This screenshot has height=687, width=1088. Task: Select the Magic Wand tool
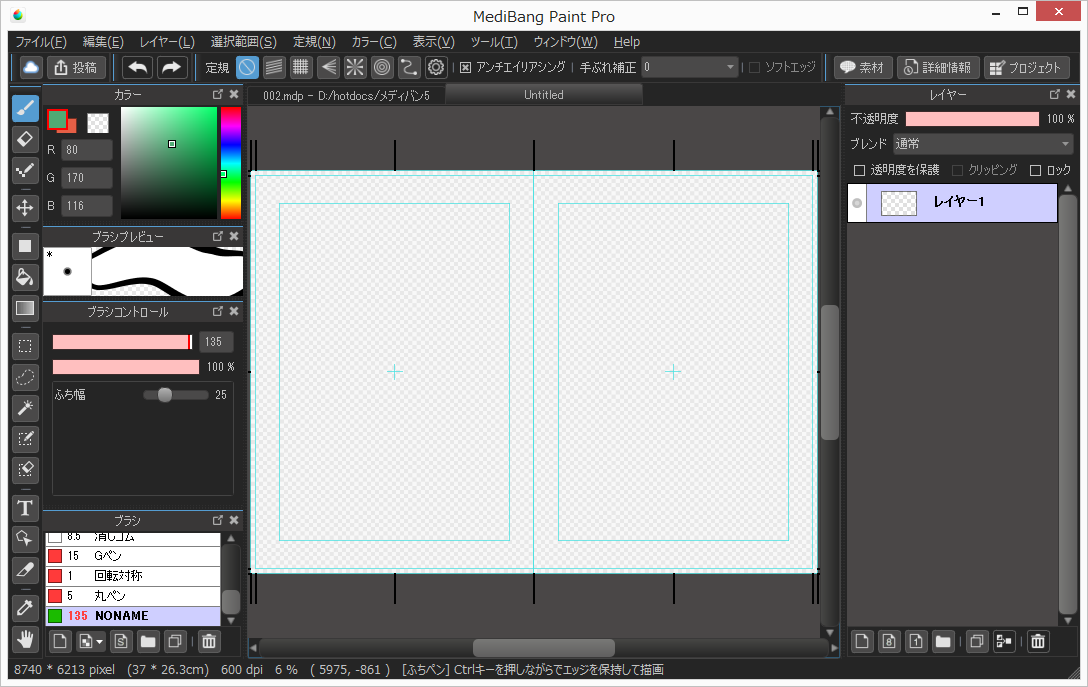25,407
